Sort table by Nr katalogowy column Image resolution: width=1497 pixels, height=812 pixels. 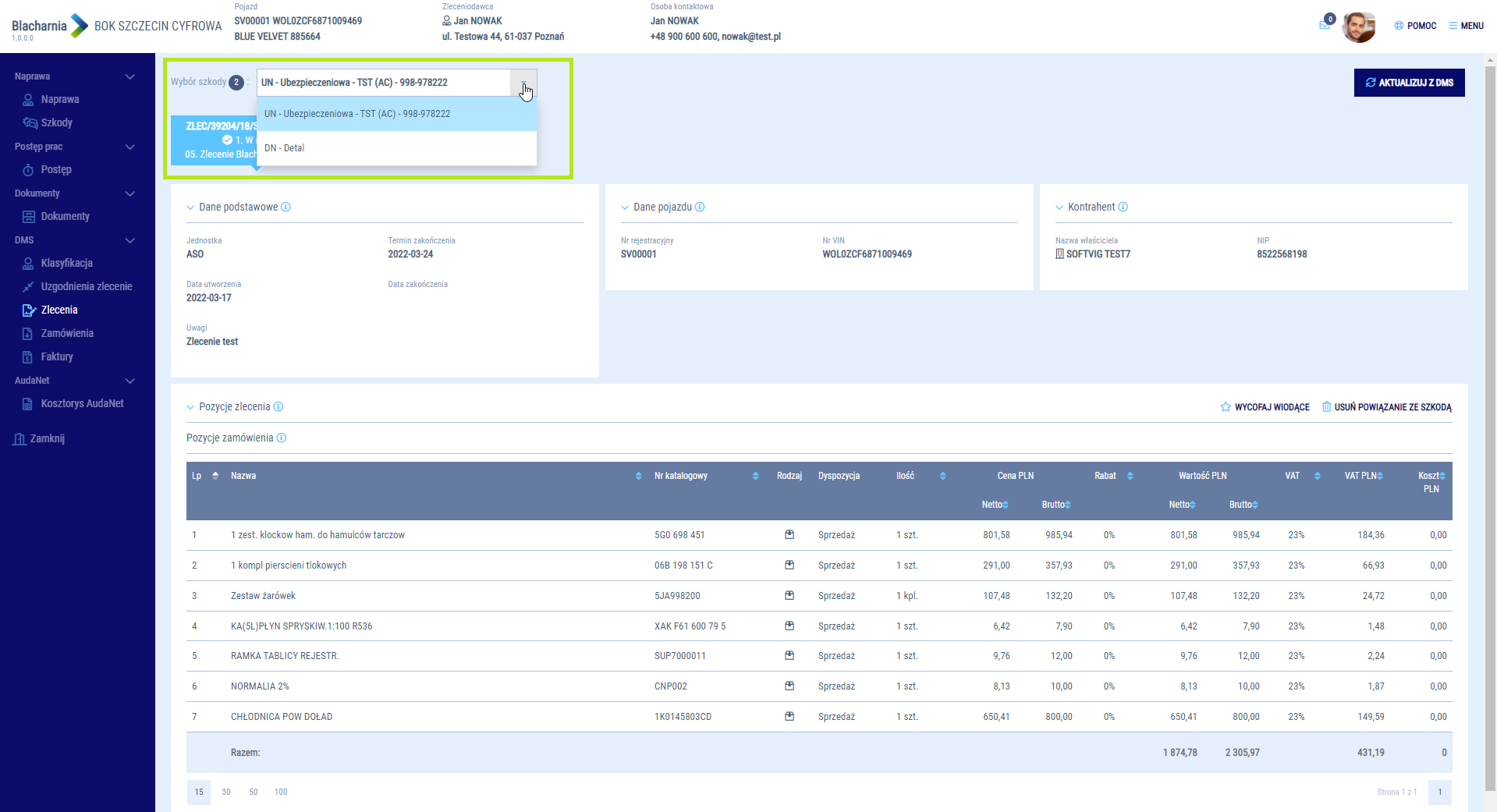click(755, 476)
